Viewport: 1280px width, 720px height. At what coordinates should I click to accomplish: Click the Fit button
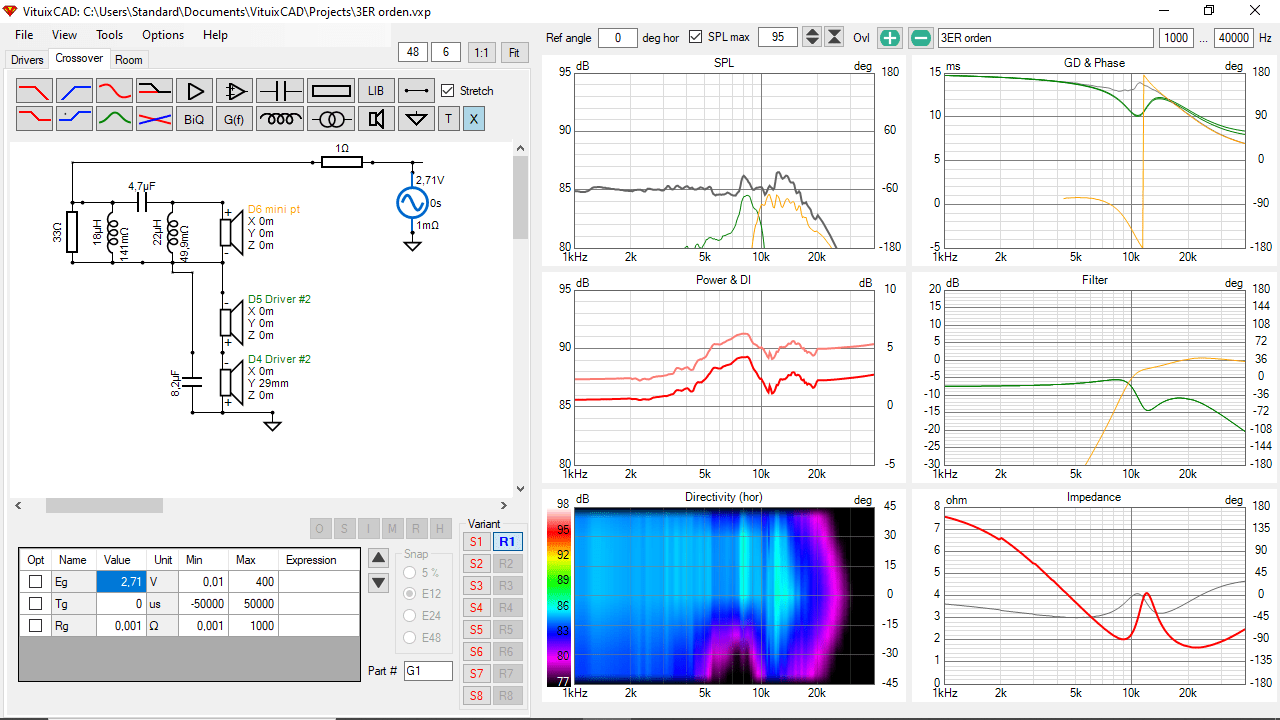click(x=514, y=52)
